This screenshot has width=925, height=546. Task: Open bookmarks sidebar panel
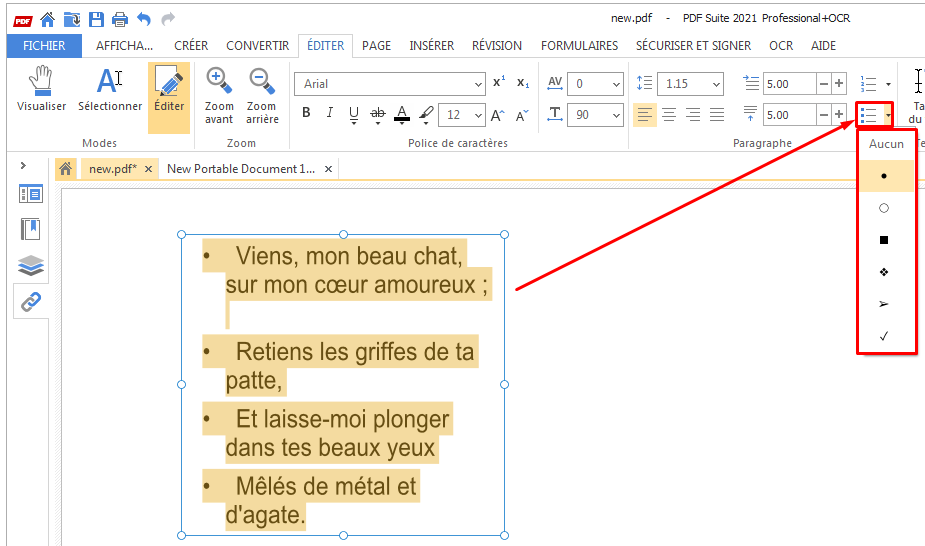(x=31, y=229)
